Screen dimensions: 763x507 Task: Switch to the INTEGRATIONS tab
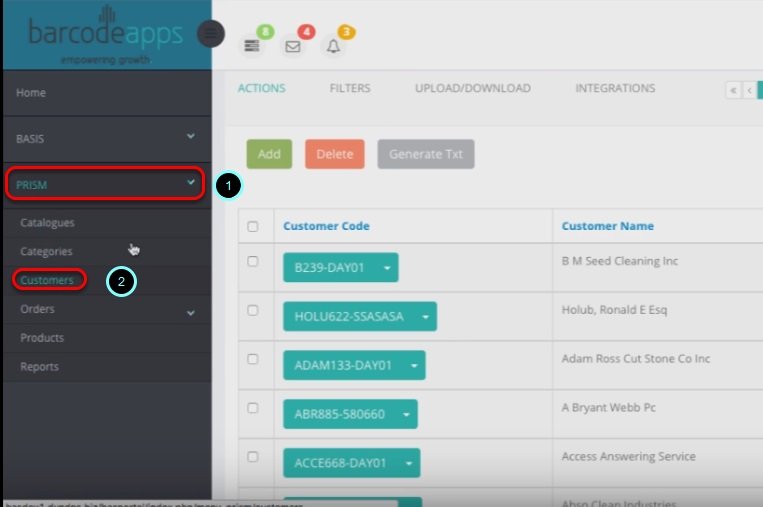click(x=615, y=88)
